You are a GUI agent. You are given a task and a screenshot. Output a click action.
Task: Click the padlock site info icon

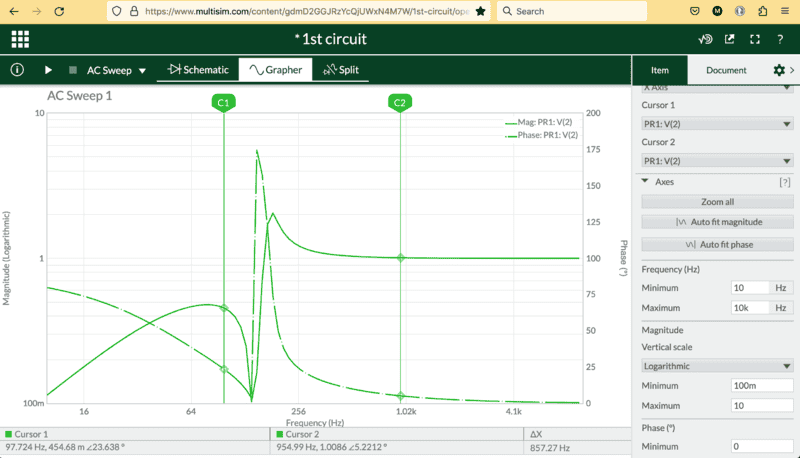point(134,11)
